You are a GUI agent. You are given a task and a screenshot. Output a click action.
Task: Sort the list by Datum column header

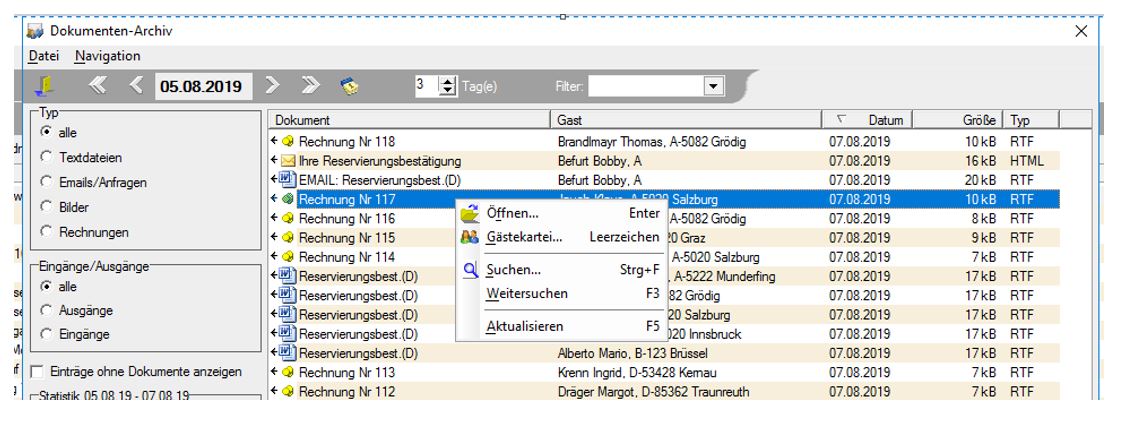tap(866, 120)
